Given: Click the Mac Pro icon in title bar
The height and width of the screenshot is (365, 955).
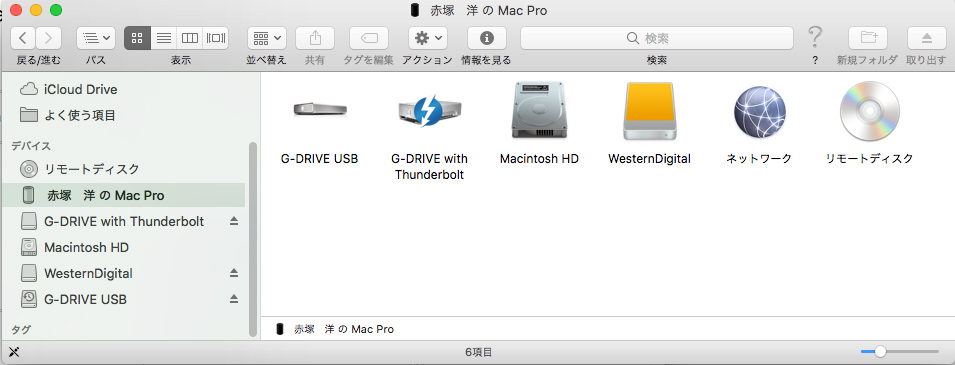Looking at the screenshot, I should pos(415,10).
